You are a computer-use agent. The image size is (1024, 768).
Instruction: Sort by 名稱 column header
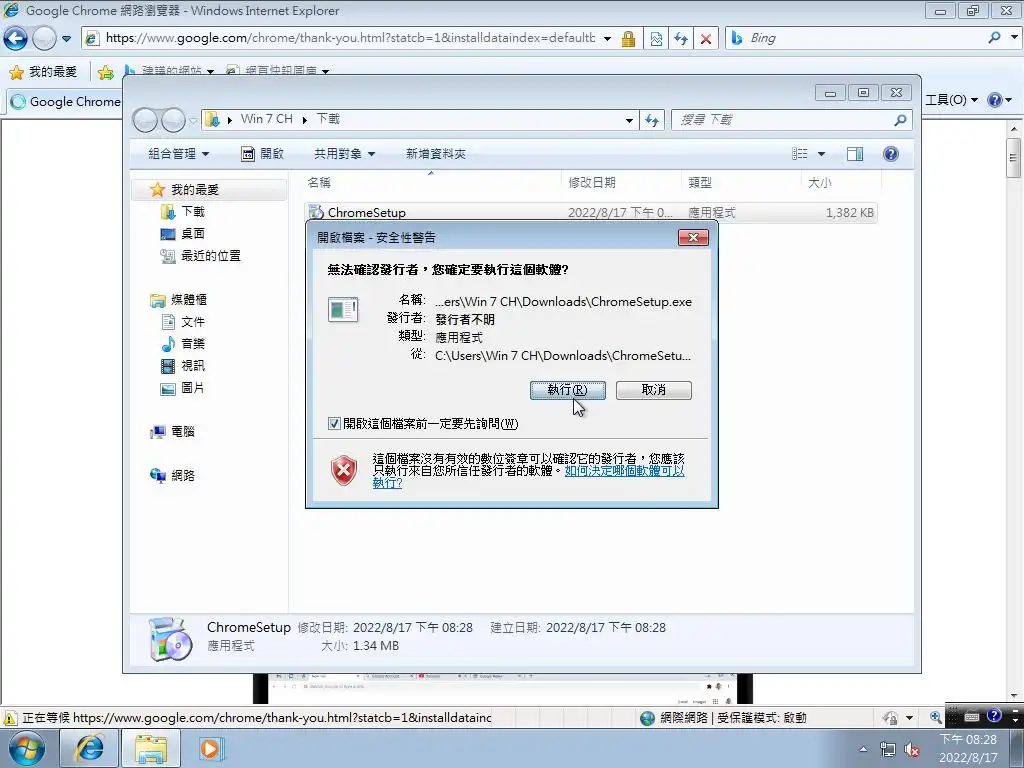click(x=431, y=183)
